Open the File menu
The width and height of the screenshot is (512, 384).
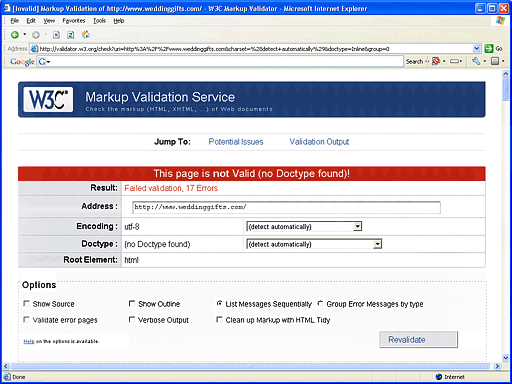[15, 21]
